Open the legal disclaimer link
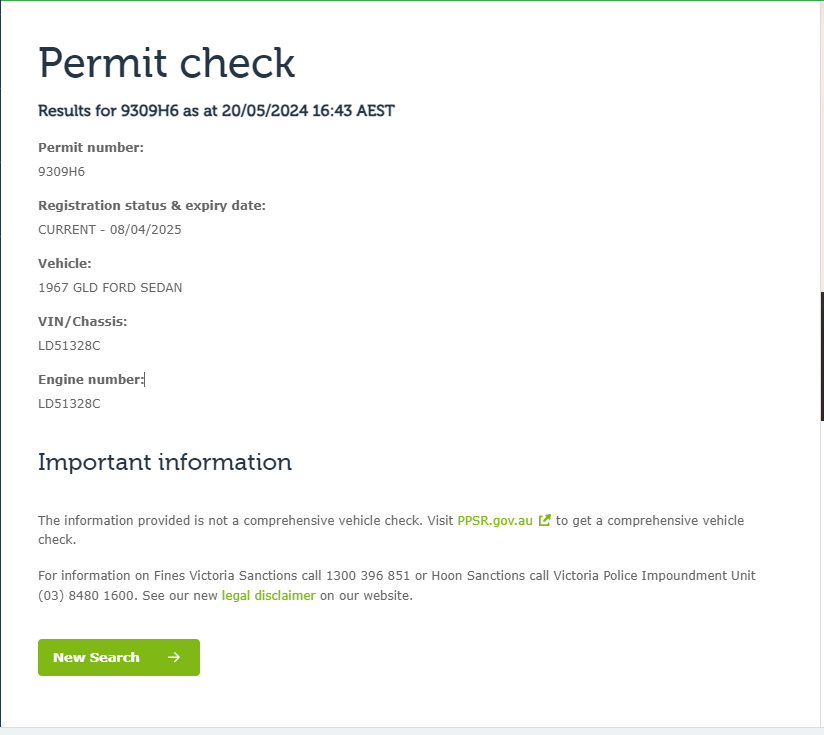 268,595
